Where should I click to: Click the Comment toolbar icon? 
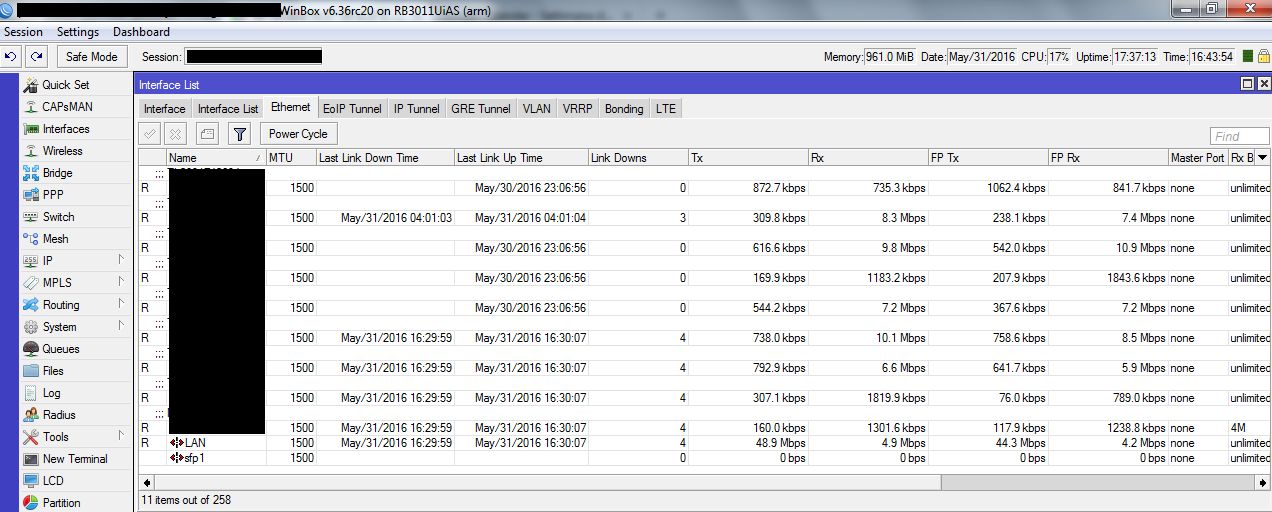click(x=207, y=133)
